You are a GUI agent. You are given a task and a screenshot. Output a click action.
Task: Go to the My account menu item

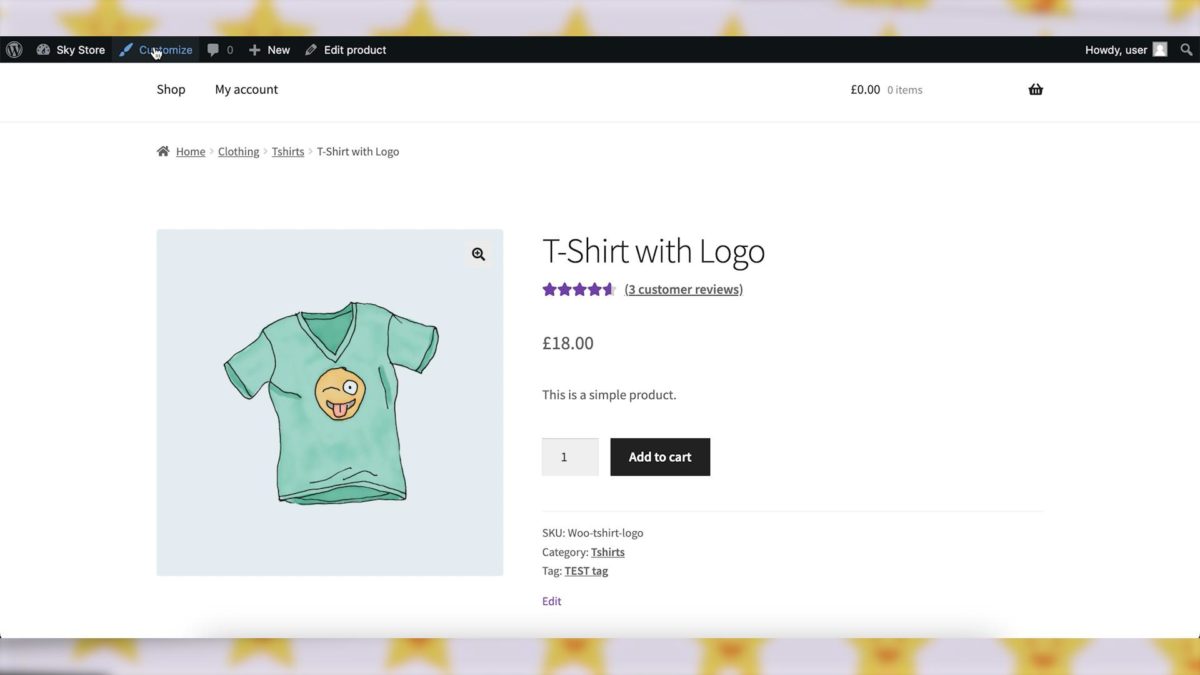click(x=245, y=89)
